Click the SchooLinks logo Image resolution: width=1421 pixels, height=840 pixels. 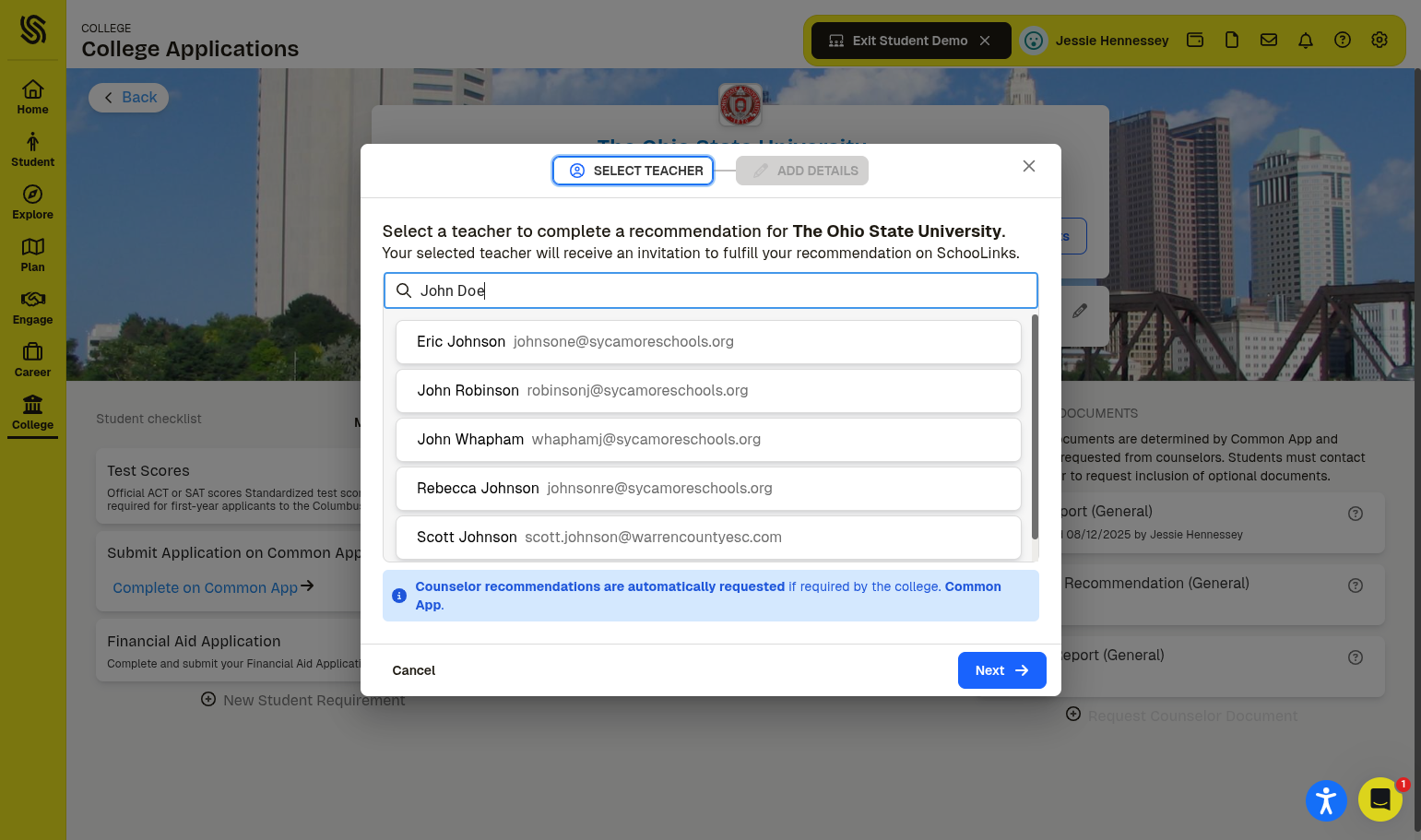click(33, 30)
